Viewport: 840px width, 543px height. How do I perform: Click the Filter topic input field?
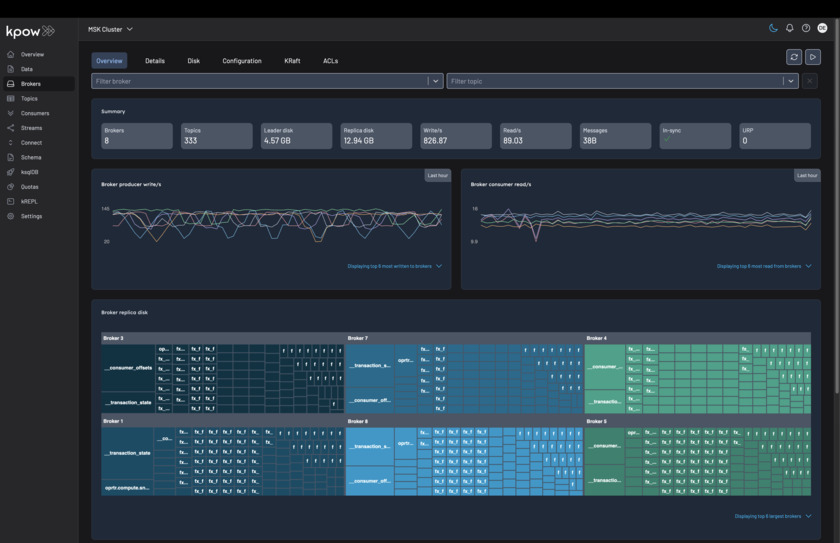(612, 81)
